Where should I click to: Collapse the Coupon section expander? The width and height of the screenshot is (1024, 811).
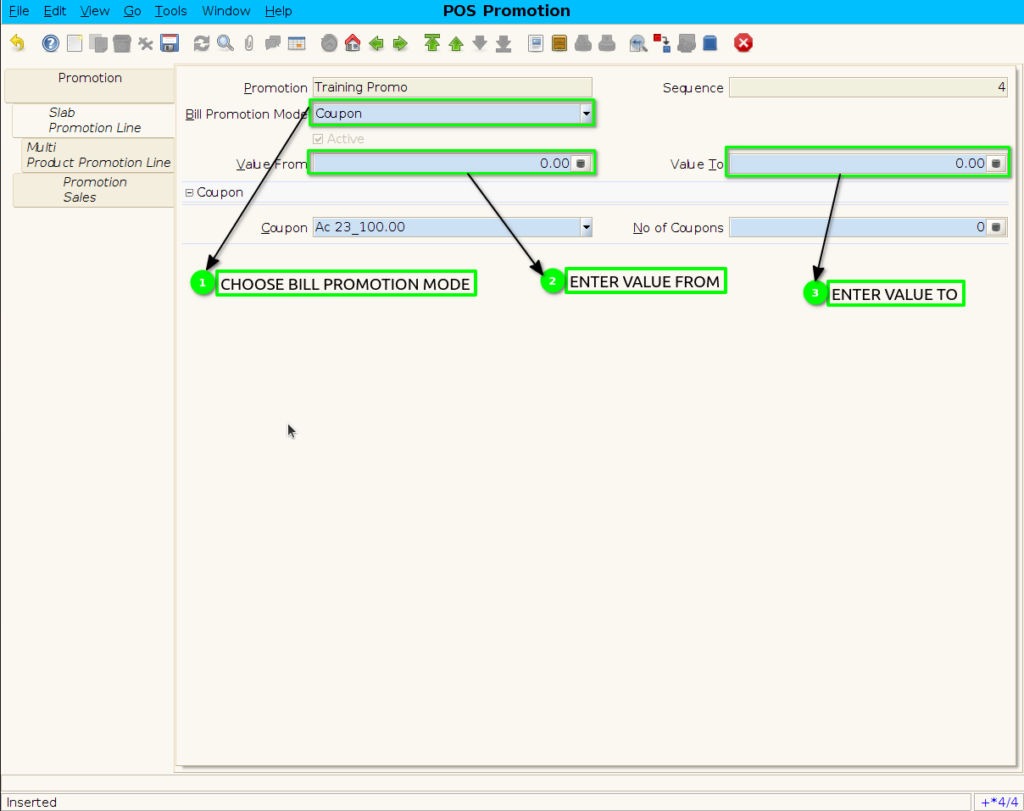click(189, 193)
